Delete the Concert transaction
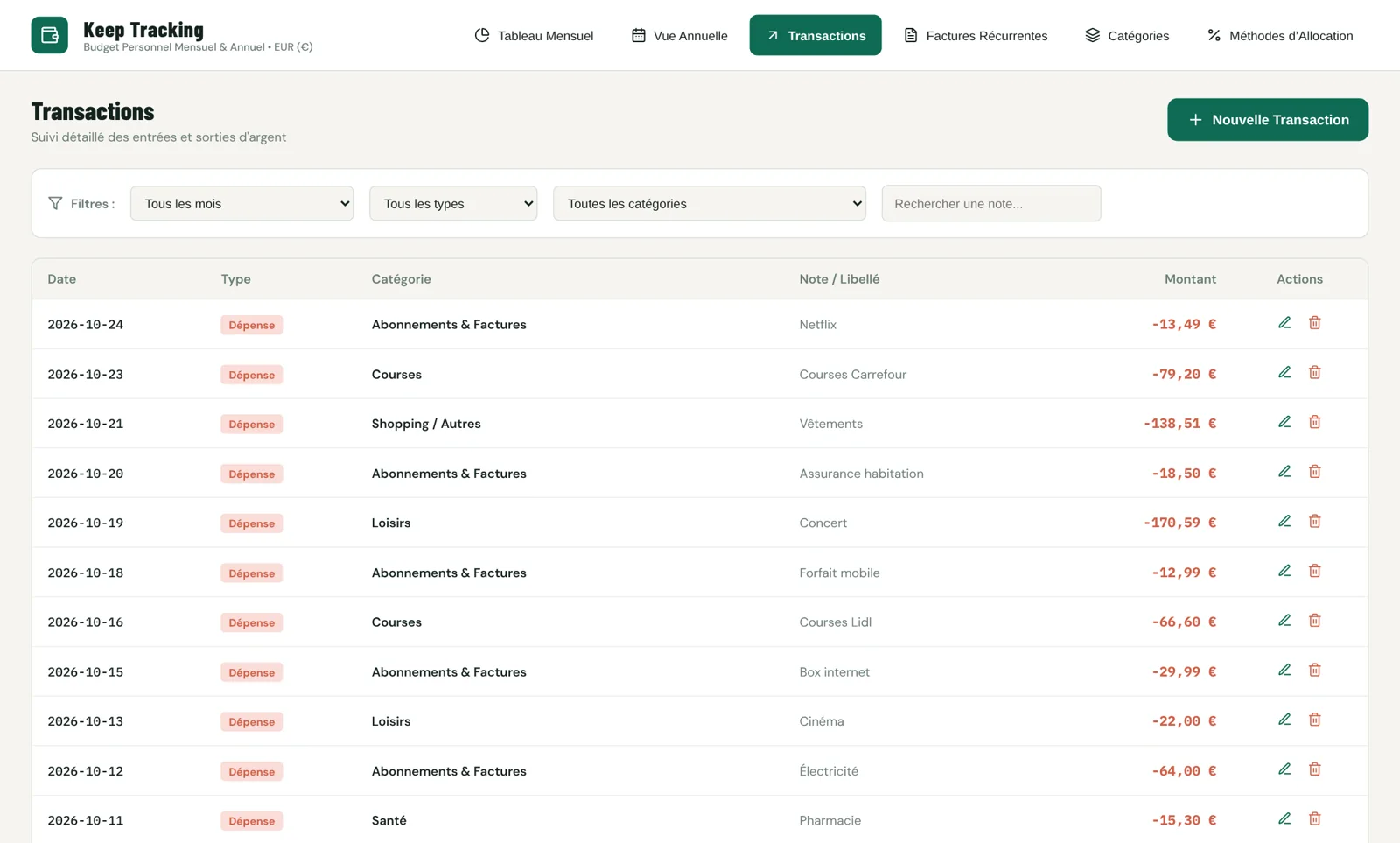The height and width of the screenshot is (843, 1400). point(1314,522)
